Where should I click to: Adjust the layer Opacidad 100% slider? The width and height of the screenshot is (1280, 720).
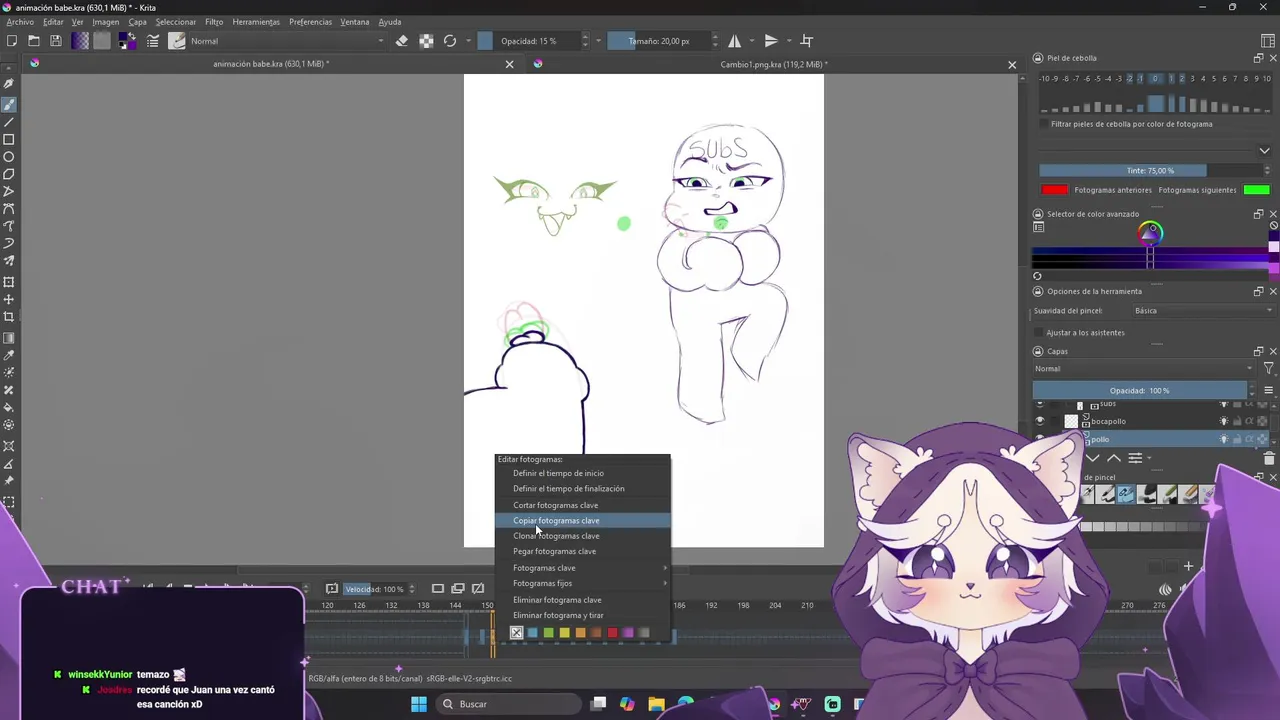tap(1140, 391)
